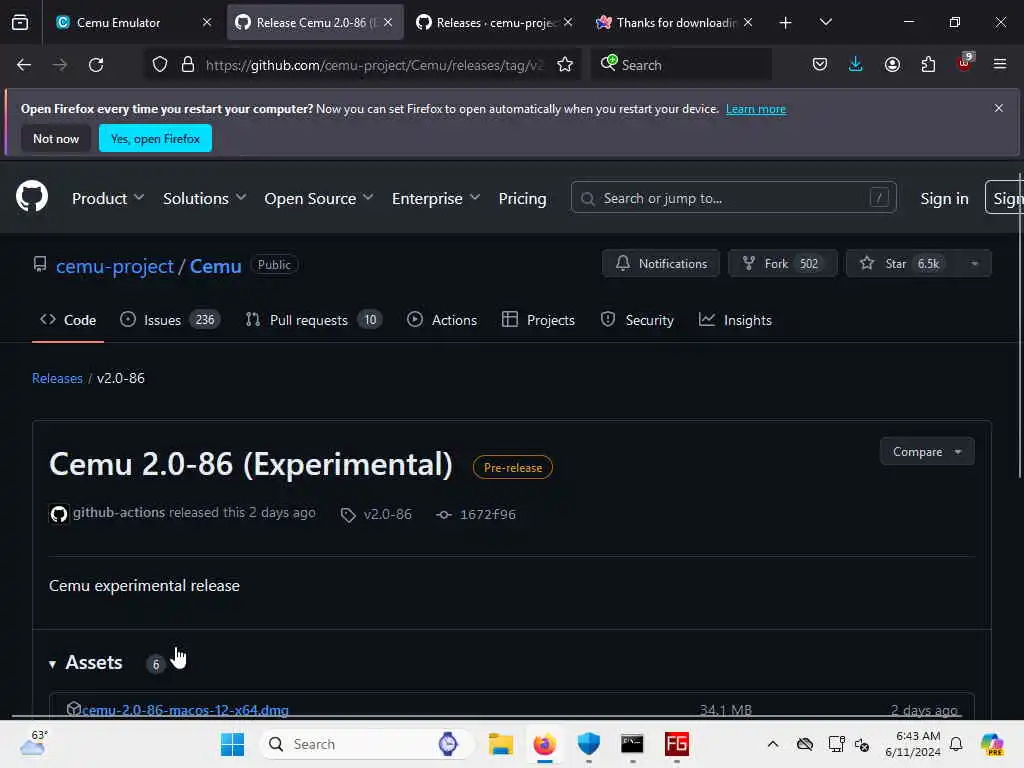Click the tracking protection shield icon
Image resolution: width=1024 pixels, height=768 pixels.
click(160, 65)
